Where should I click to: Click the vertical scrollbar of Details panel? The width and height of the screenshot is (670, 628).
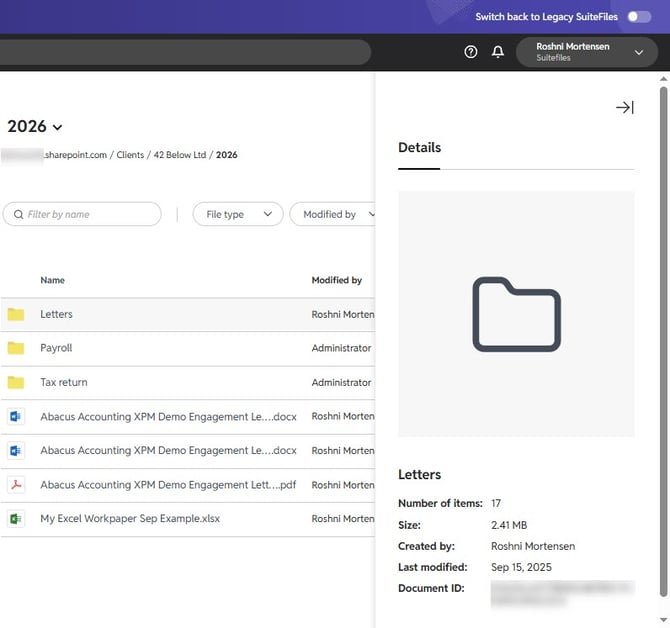tap(663, 342)
